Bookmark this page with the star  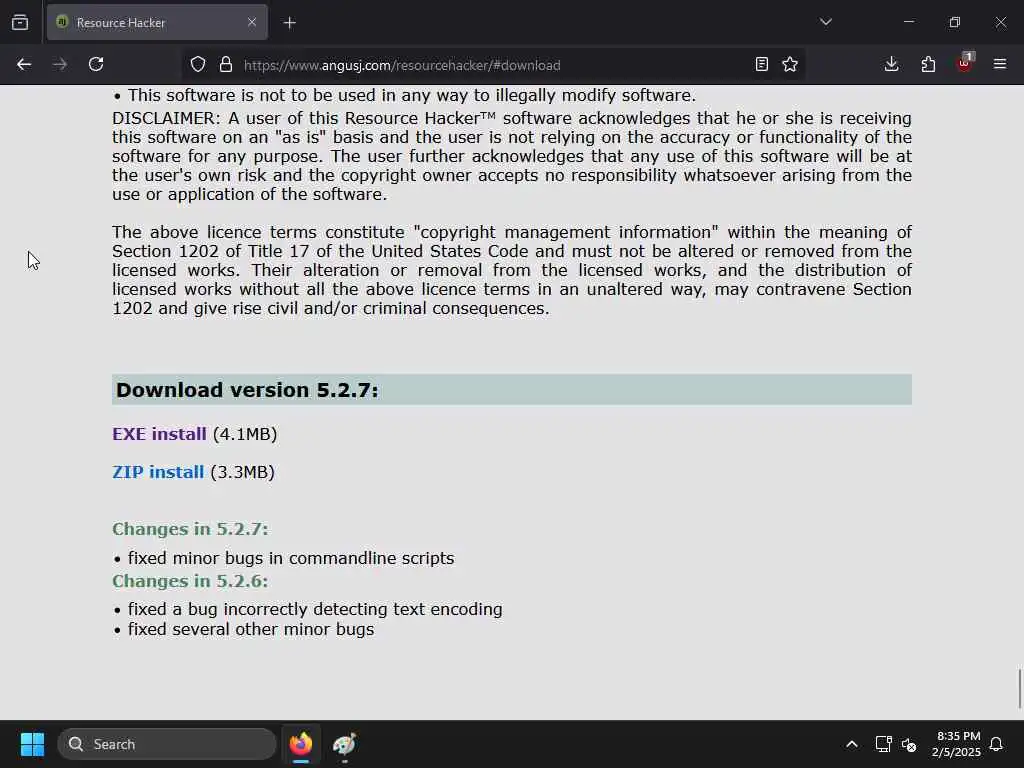click(790, 65)
